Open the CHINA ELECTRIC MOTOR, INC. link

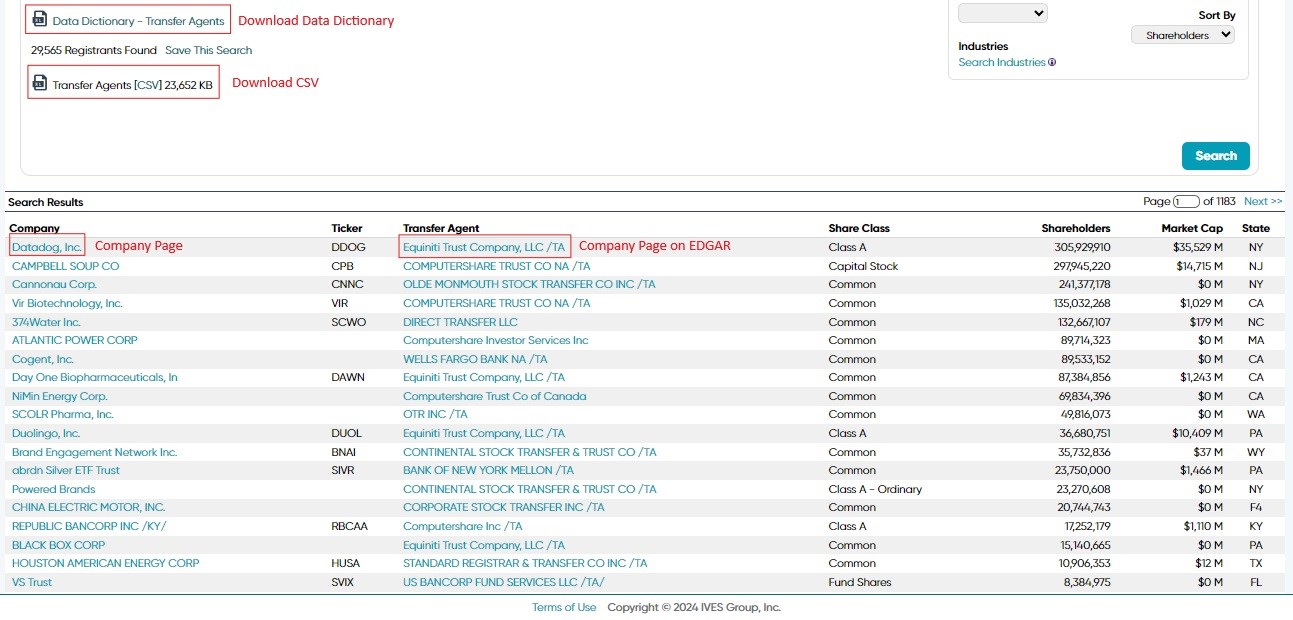(89, 507)
